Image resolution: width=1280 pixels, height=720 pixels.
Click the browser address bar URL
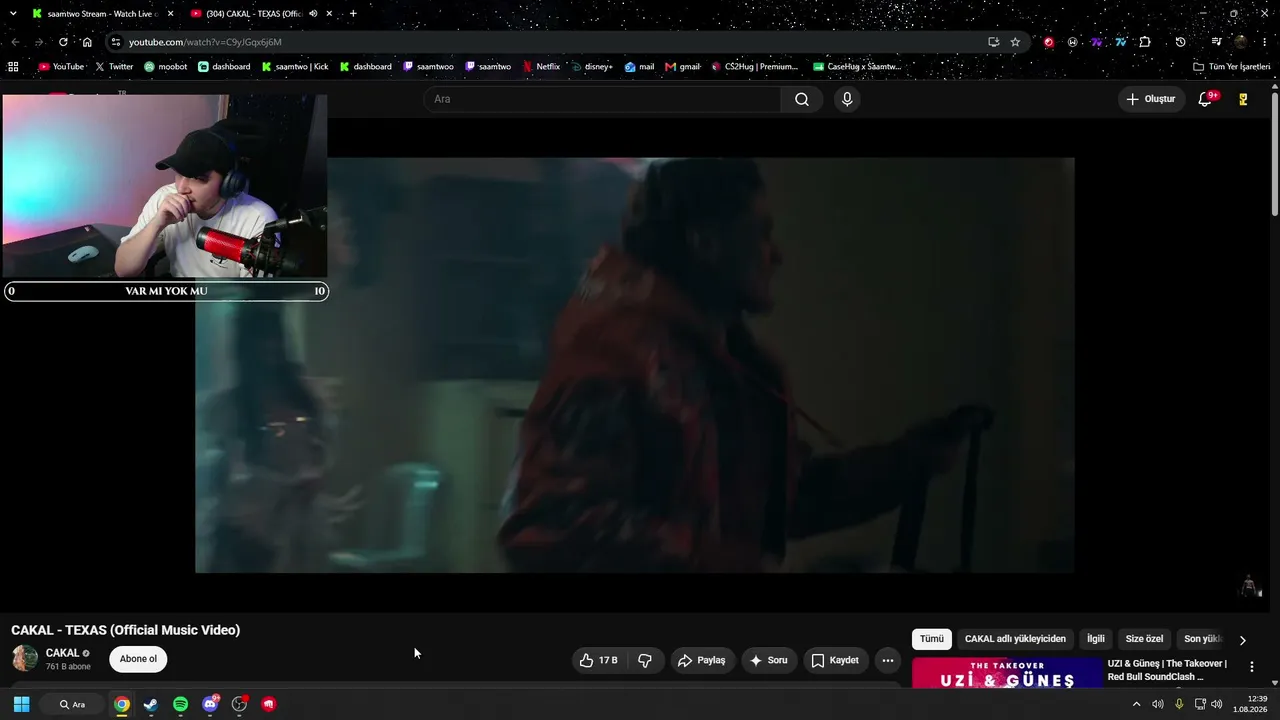click(205, 42)
